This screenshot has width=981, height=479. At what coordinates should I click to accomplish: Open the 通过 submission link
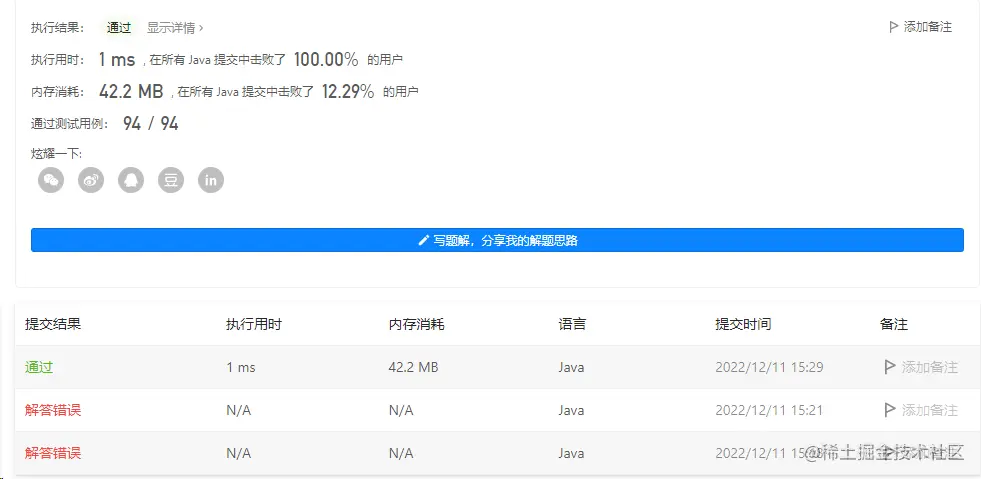pos(39,367)
